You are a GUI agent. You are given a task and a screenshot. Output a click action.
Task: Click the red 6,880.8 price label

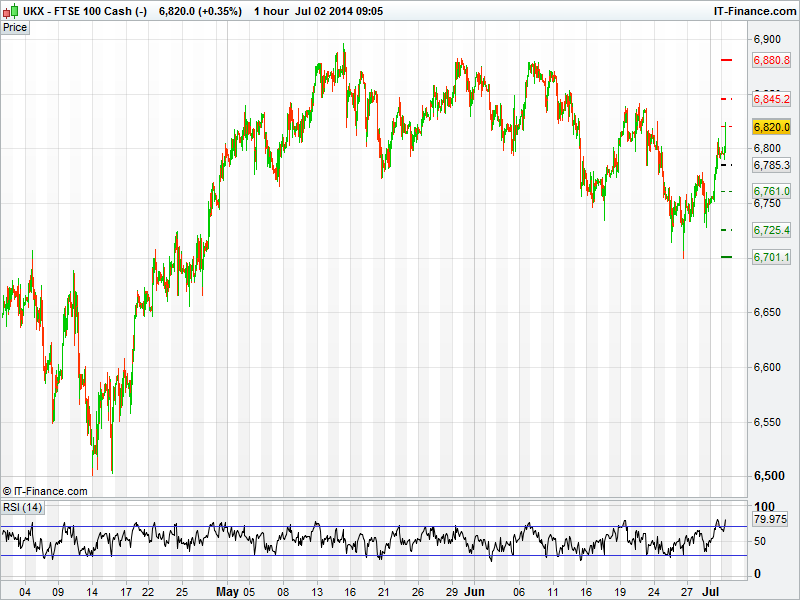771,60
